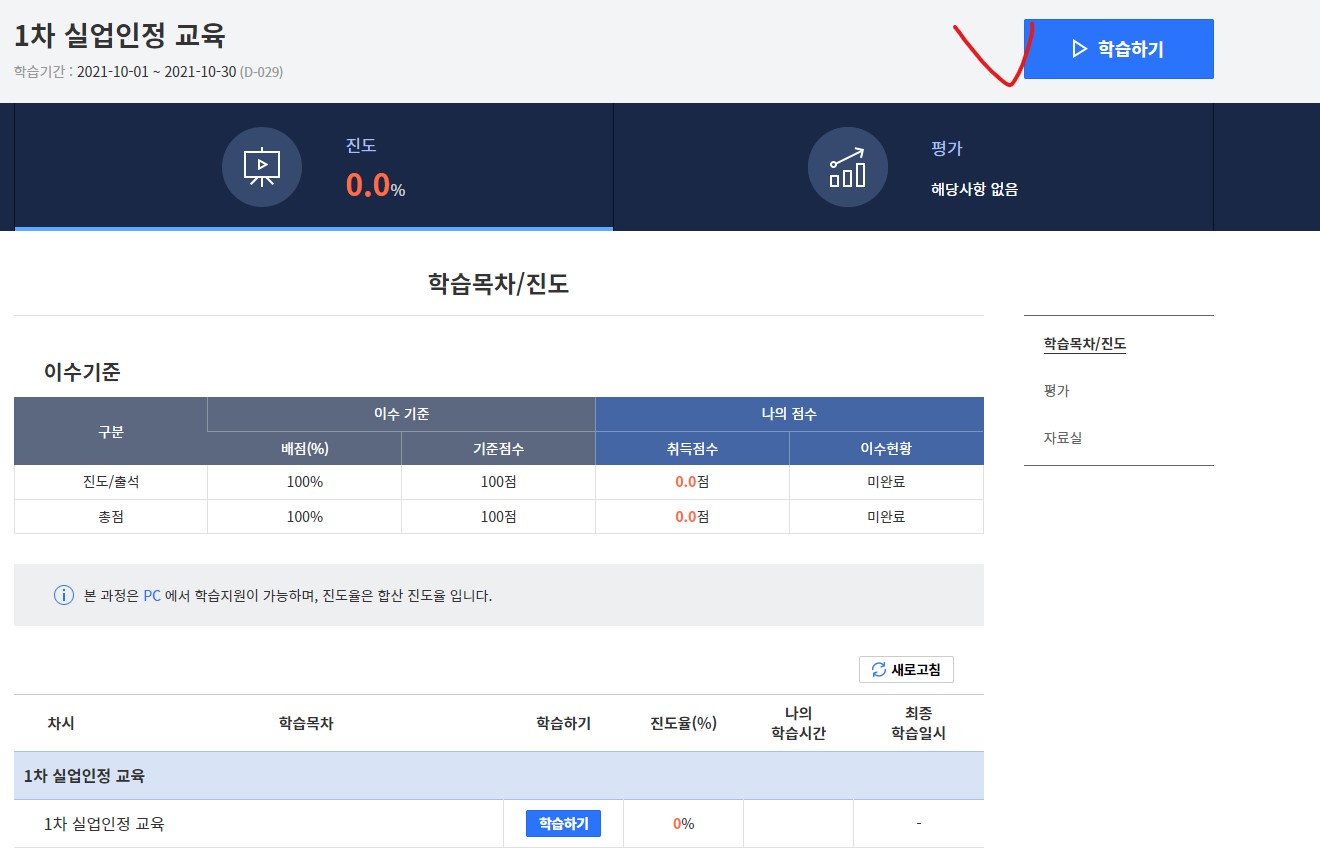1320x861 pixels.
Task: Click 100점 in the 진도/출석 row
Action: pos(498,482)
